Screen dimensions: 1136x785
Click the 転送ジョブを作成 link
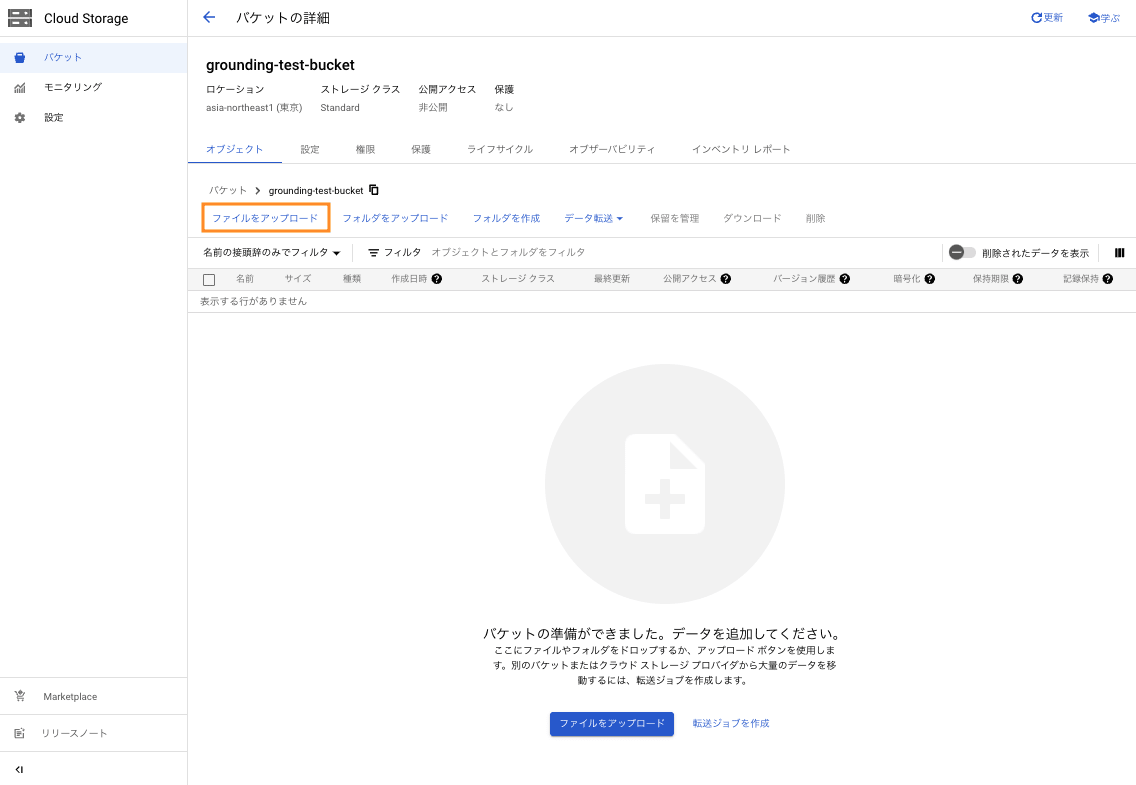(730, 723)
